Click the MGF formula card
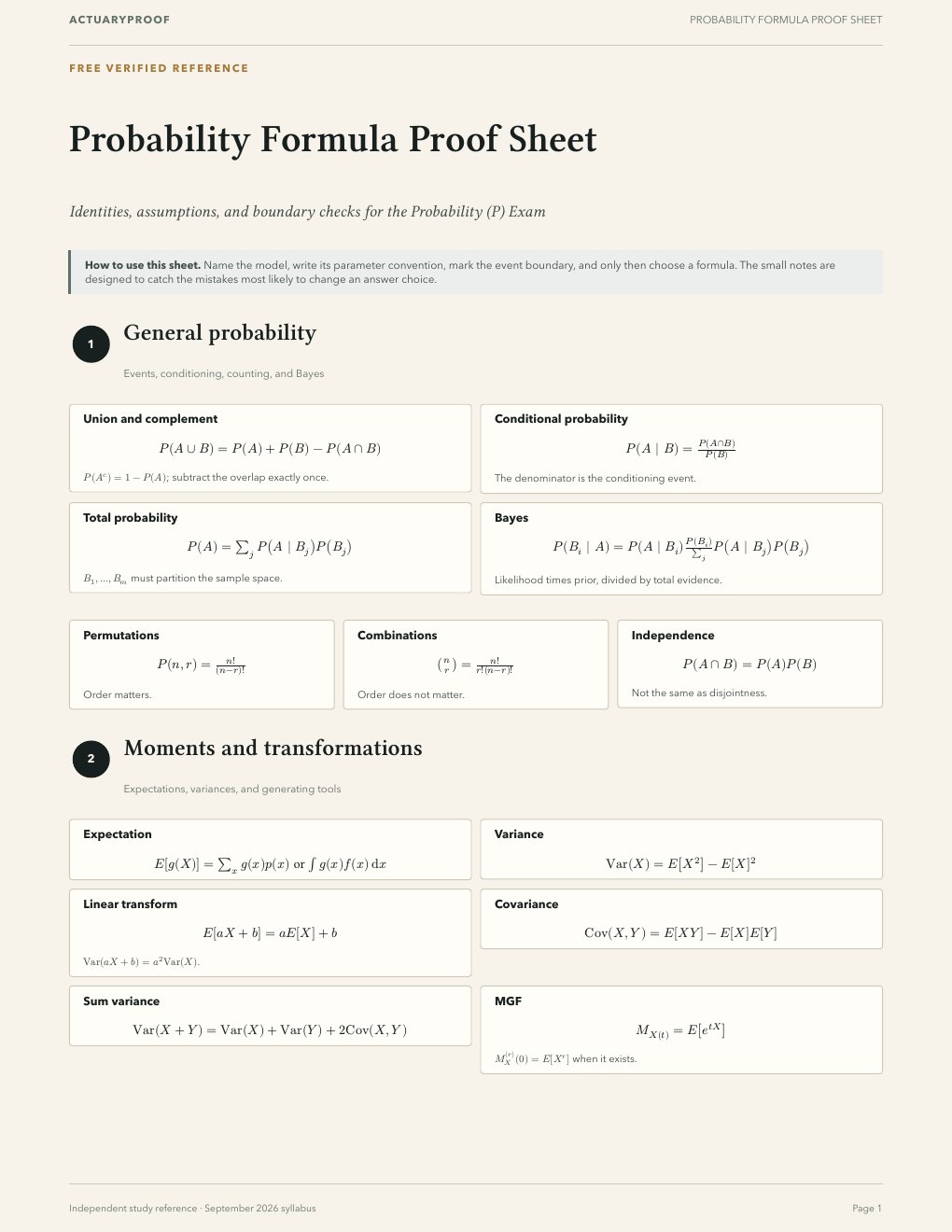 point(681,1029)
